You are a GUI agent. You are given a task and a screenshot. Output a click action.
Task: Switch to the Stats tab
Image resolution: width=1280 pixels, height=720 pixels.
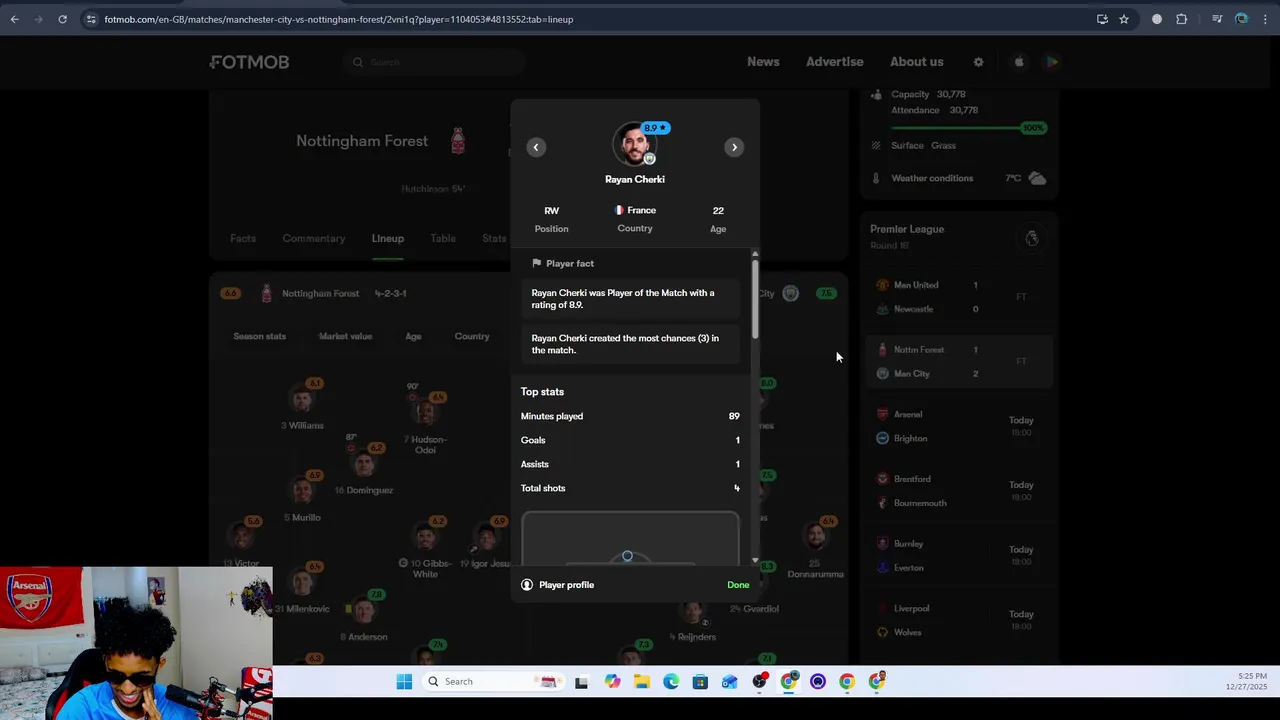(x=494, y=239)
